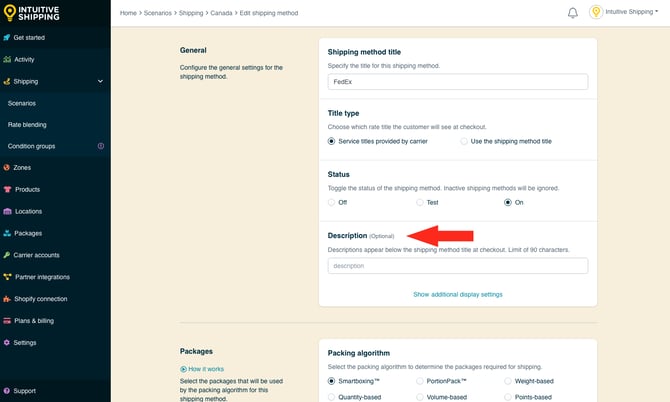The image size is (670, 402).
Task: Click Canada breadcrumb link
Action: click(x=221, y=13)
